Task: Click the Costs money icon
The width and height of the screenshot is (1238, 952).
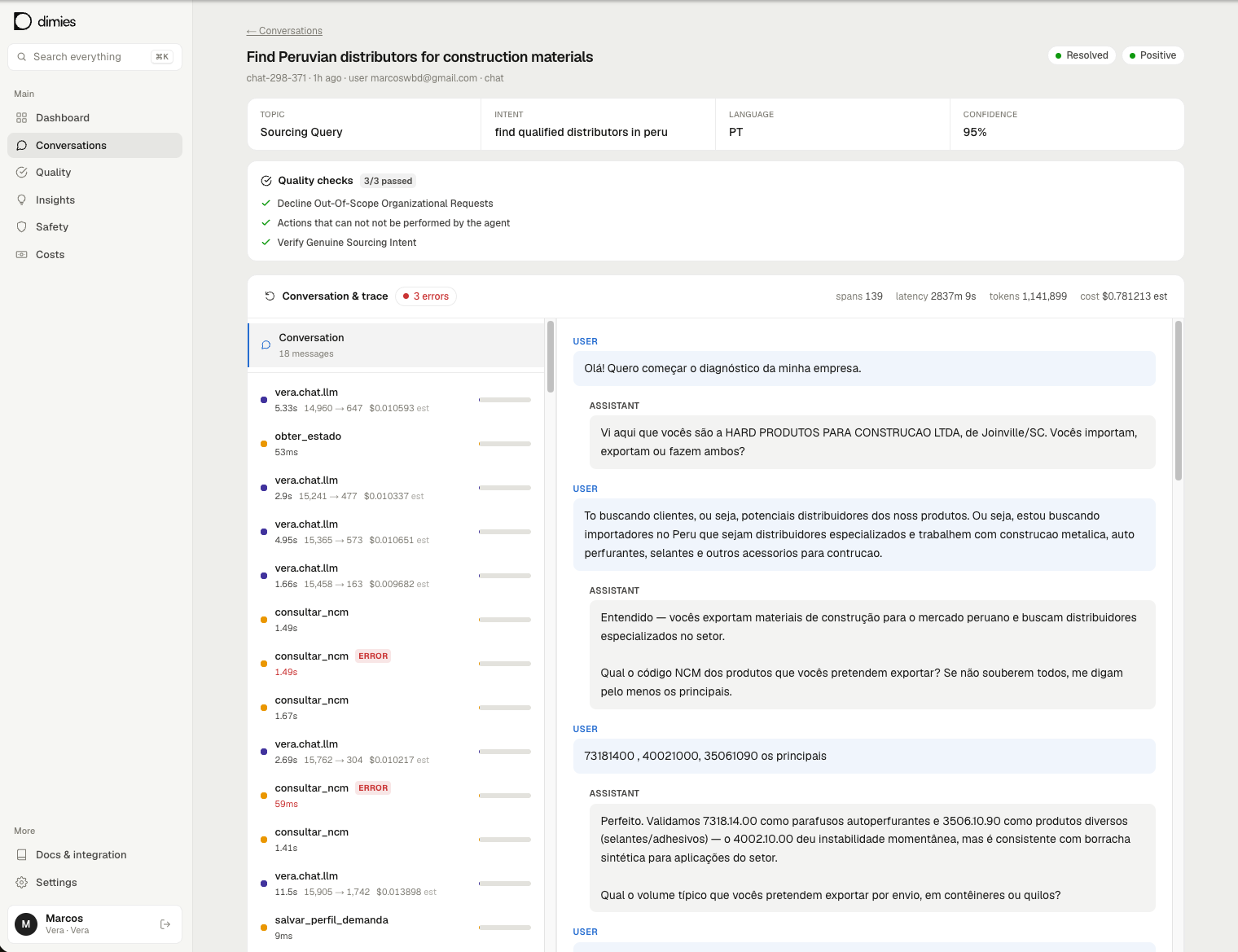Action: (x=22, y=255)
